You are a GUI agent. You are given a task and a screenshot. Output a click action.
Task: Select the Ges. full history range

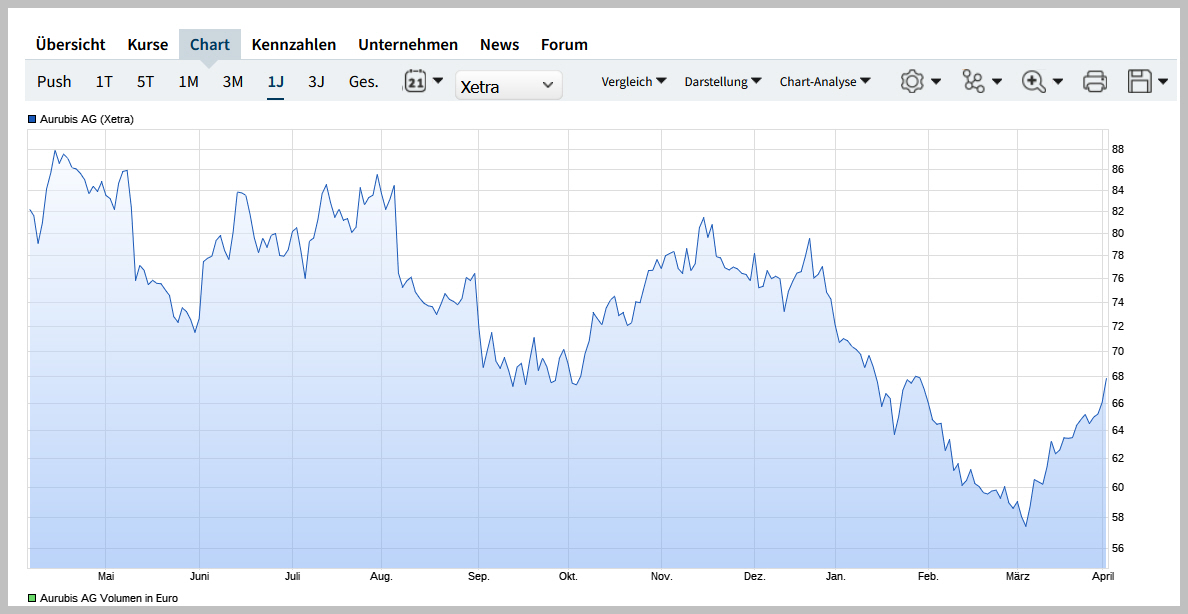(x=364, y=81)
